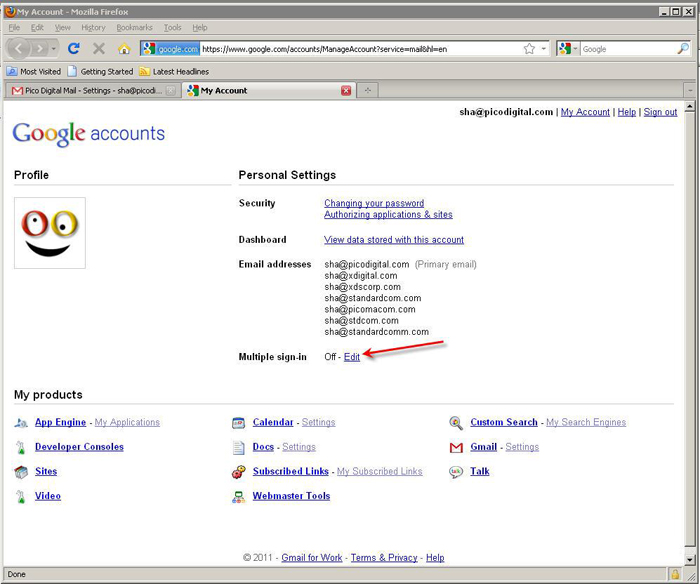Open Gmail Settings link

[x=522, y=447]
